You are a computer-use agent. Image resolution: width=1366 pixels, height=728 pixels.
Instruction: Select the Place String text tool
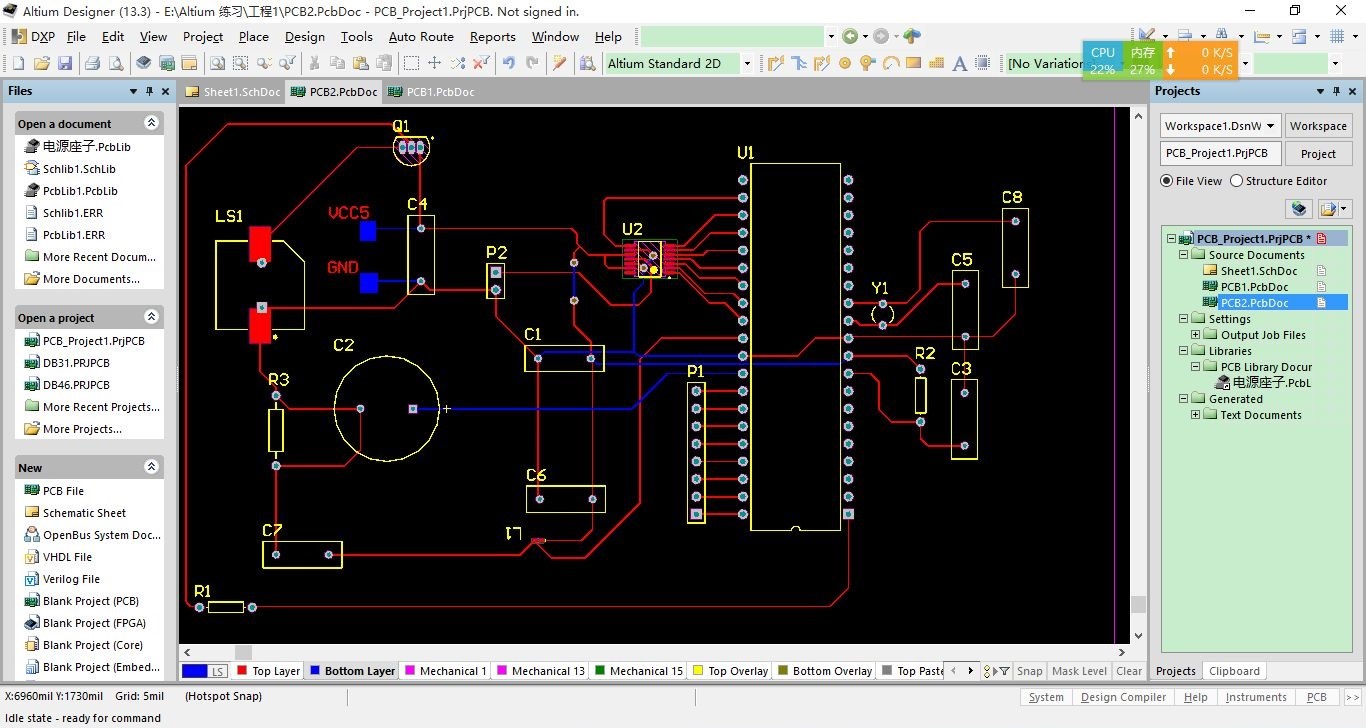pyautogui.click(x=960, y=63)
